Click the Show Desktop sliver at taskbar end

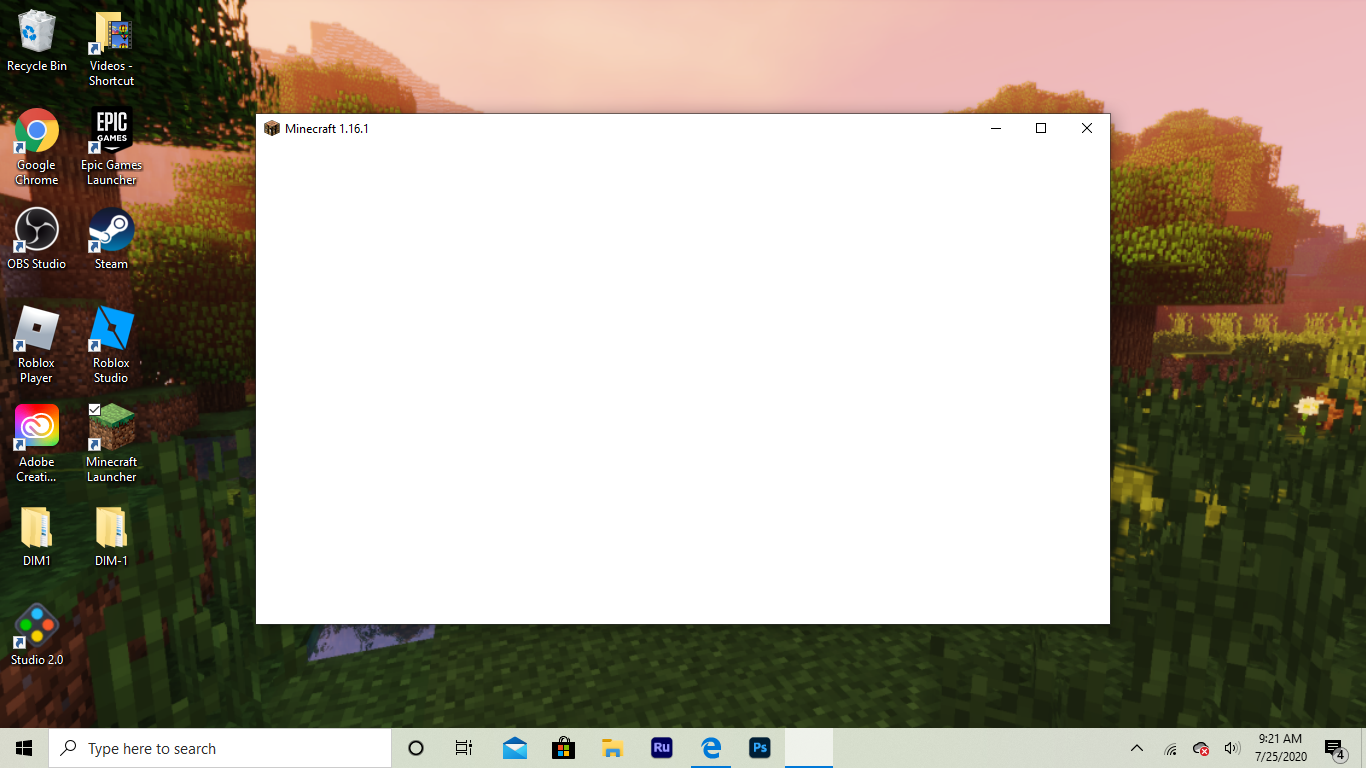1363,748
